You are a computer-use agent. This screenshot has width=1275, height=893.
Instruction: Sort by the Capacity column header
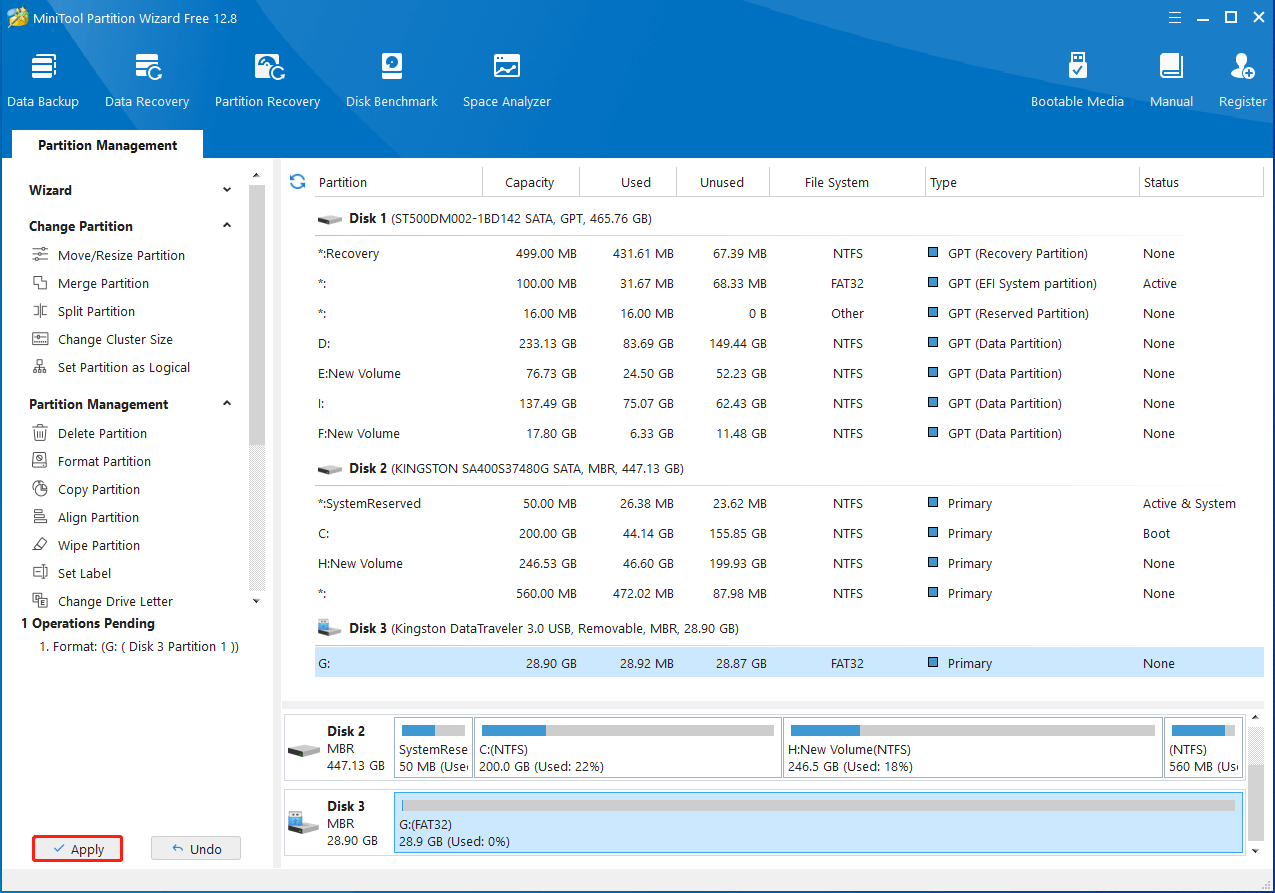[530, 182]
